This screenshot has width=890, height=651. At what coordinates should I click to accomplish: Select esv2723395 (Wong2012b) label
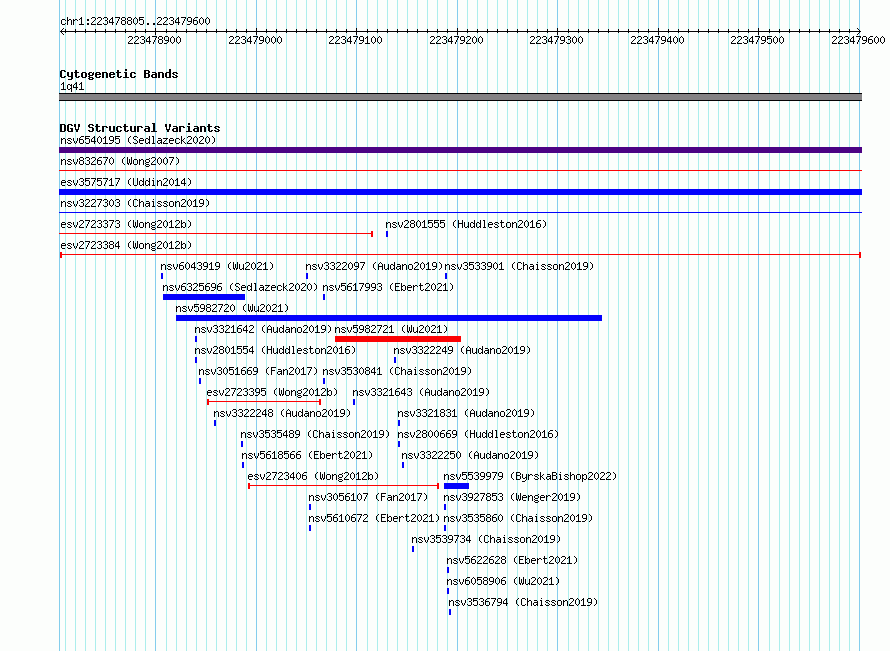(272, 392)
